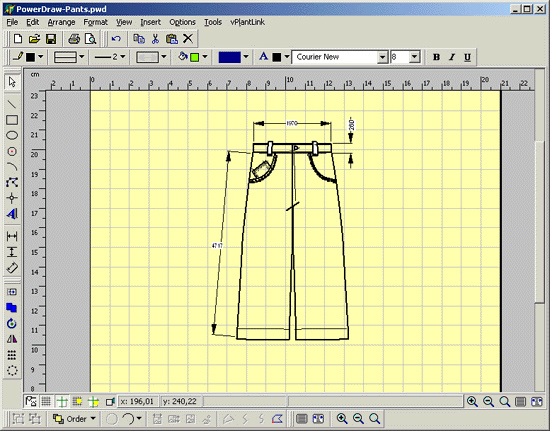Open the text color dropdown arrow
Screen dimensions: 550x431
(x=287, y=56)
